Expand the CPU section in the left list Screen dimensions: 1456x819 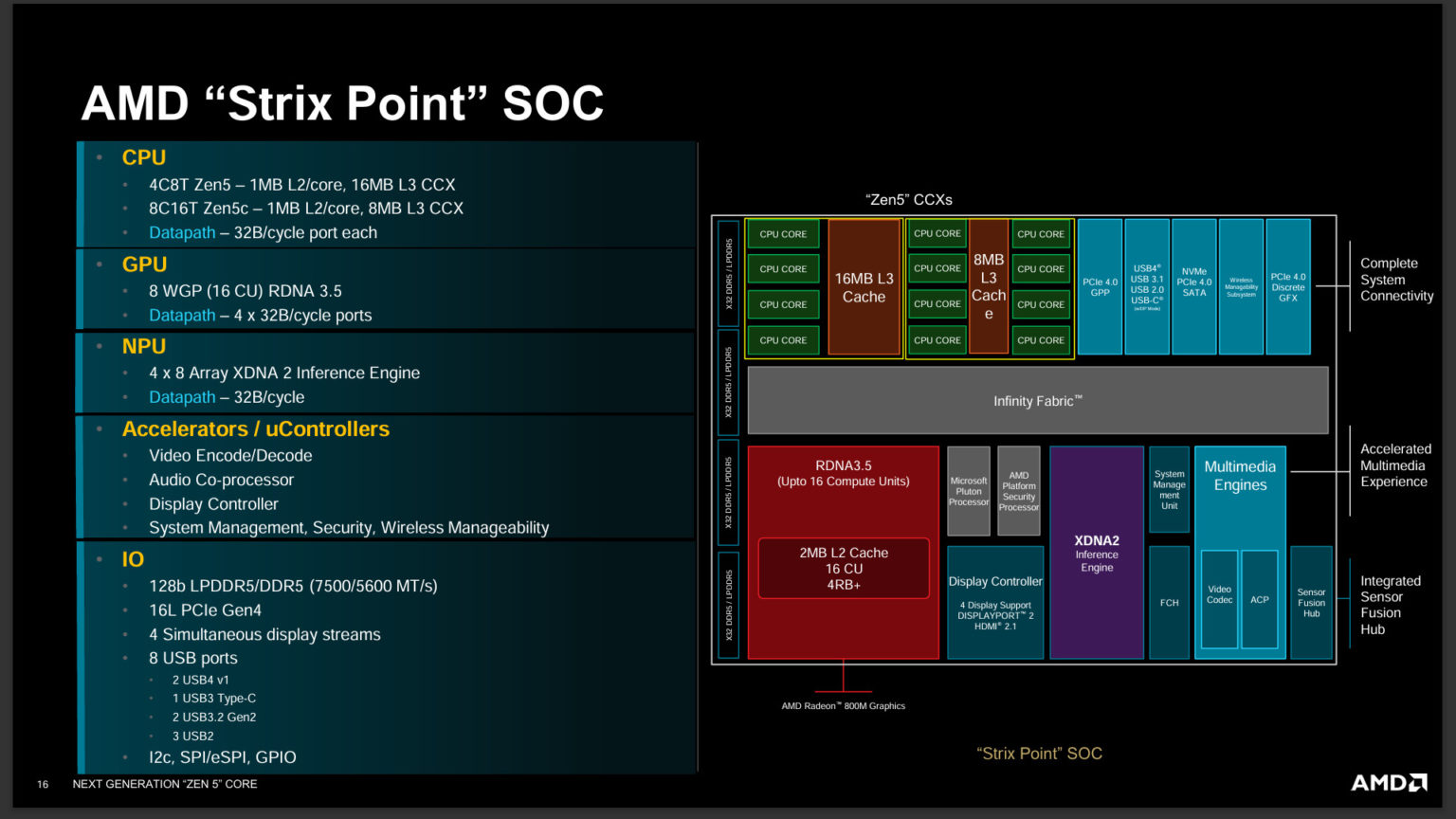[142, 157]
